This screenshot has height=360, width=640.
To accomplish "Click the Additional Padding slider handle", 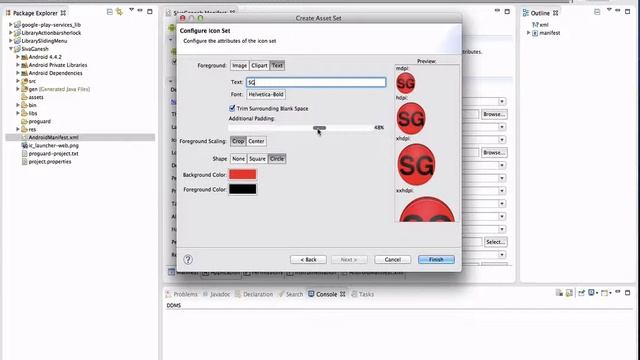I will point(319,128).
